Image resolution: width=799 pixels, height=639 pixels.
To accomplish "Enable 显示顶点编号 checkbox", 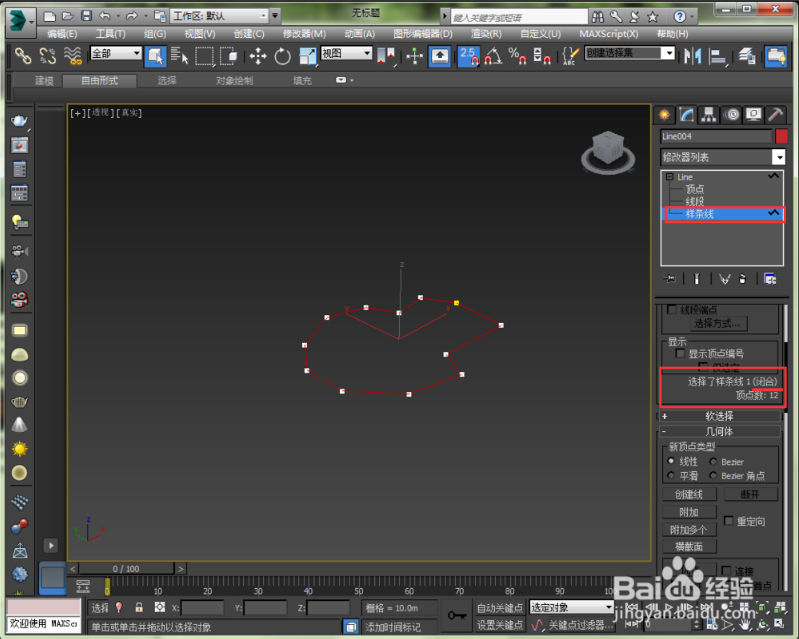I will 680,353.
